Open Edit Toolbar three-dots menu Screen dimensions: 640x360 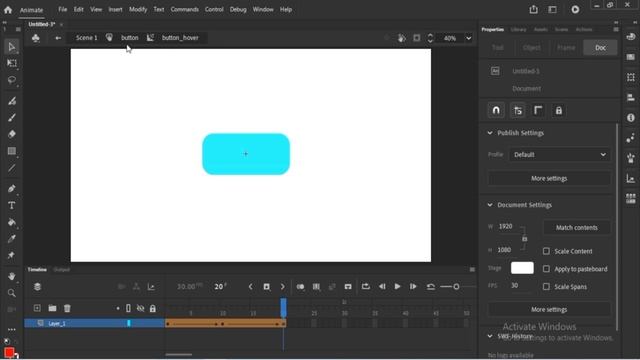point(11,329)
